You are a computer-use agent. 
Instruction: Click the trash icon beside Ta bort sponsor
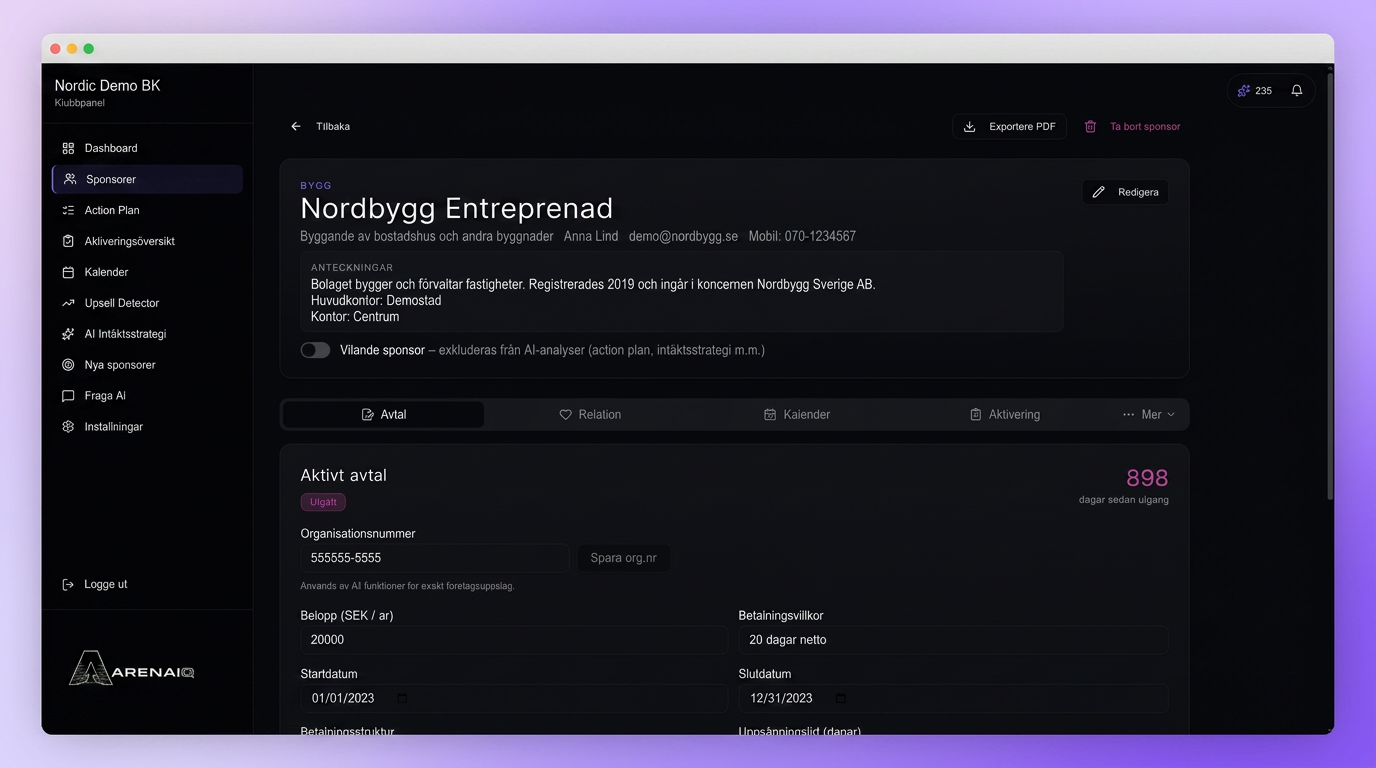[x=1090, y=127]
